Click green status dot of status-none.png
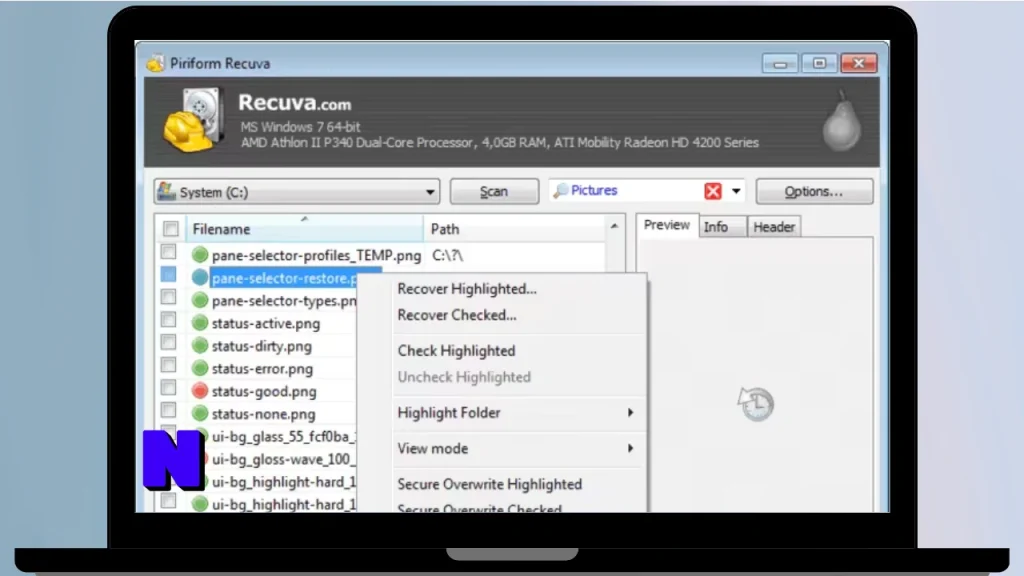This screenshot has height=576, width=1024. tap(200, 413)
